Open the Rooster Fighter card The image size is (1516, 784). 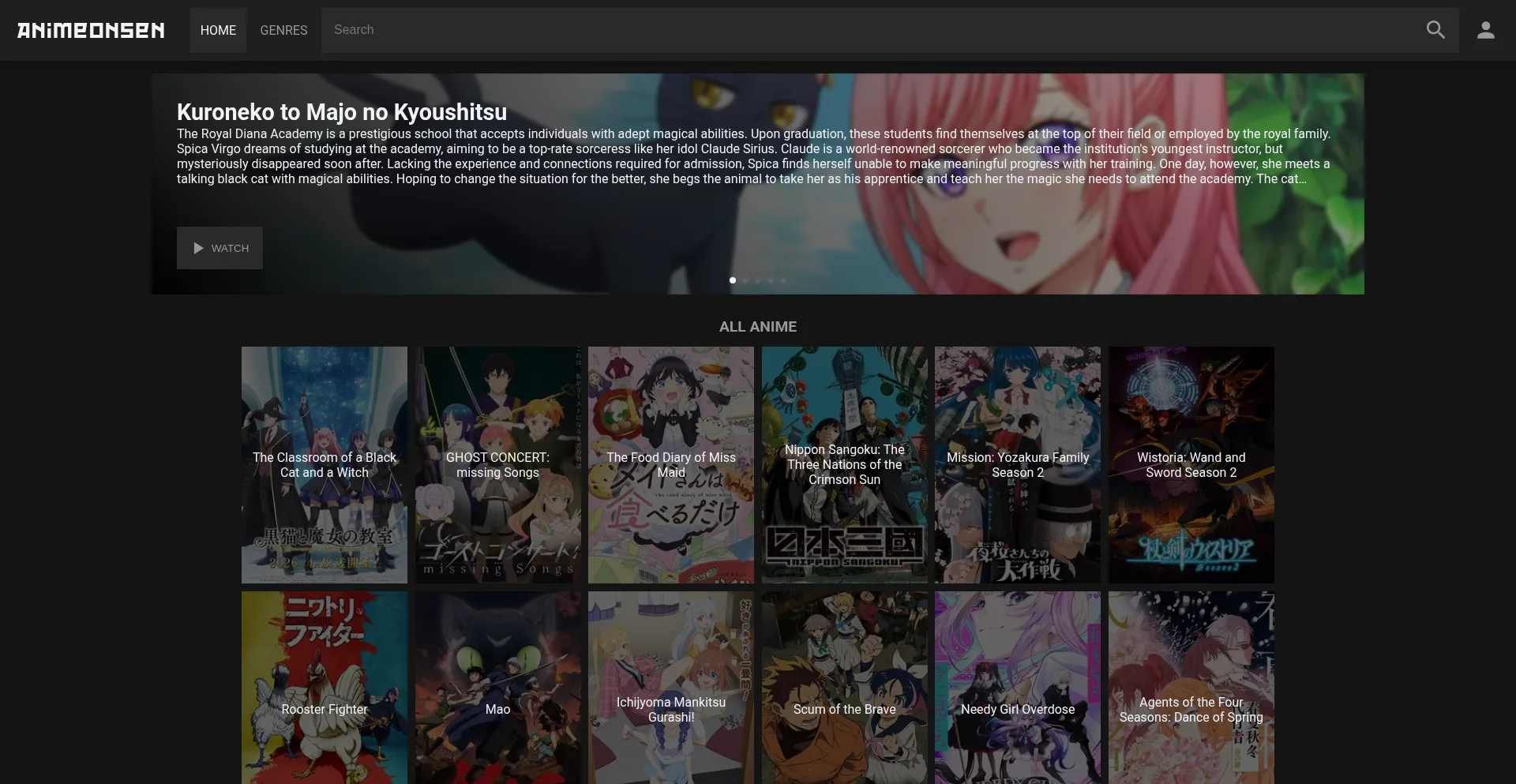(x=325, y=688)
